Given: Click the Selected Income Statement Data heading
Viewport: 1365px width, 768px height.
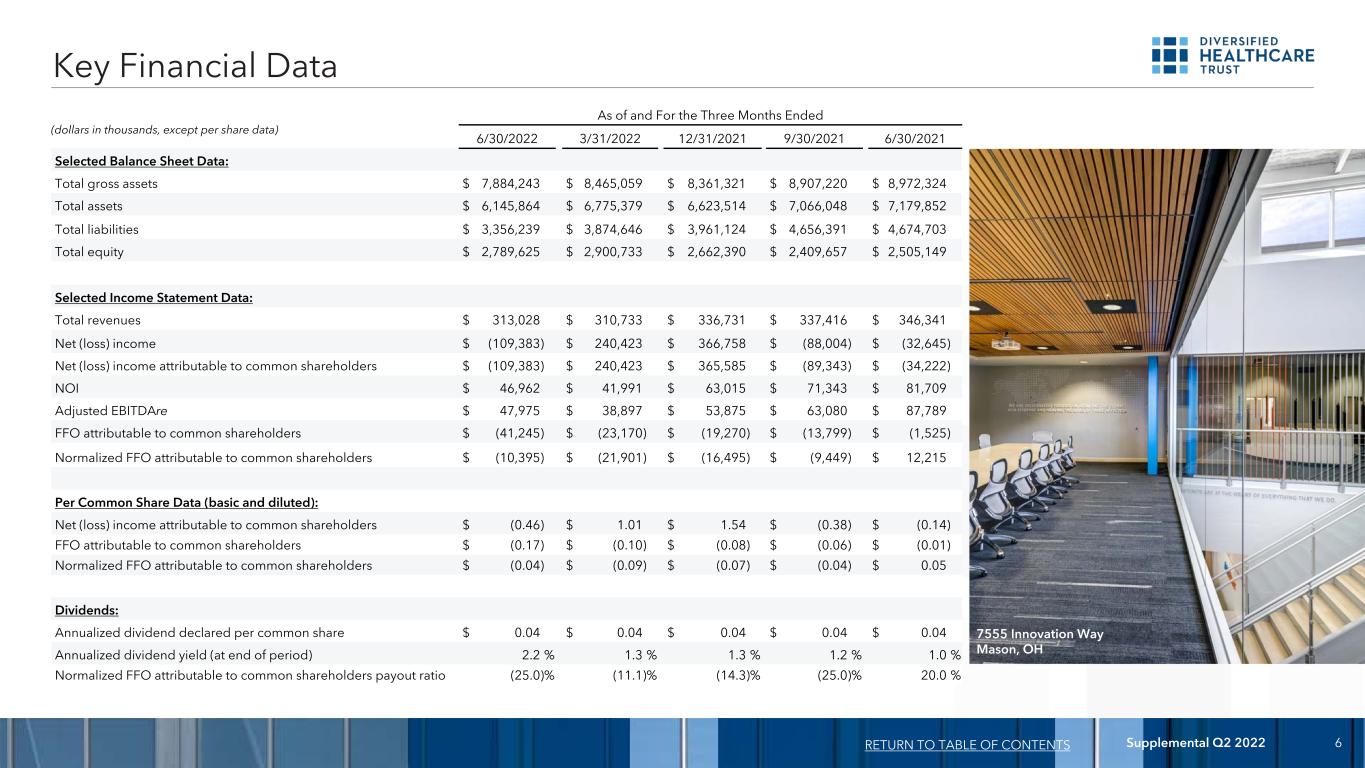Looking at the screenshot, I should pyautogui.click(x=154, y=298).
